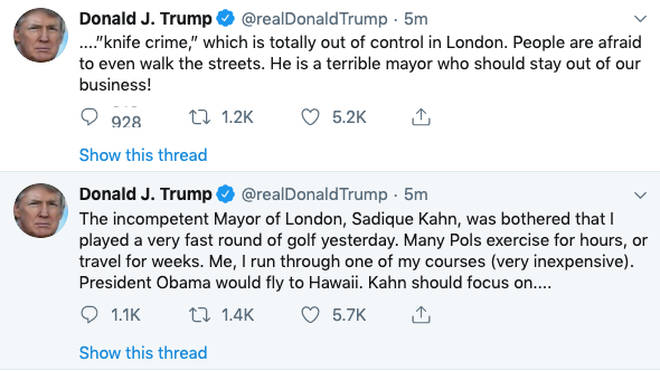Expand options chevron on the second tweet
This screenshot has width=660, height=371.
point(640,195)
